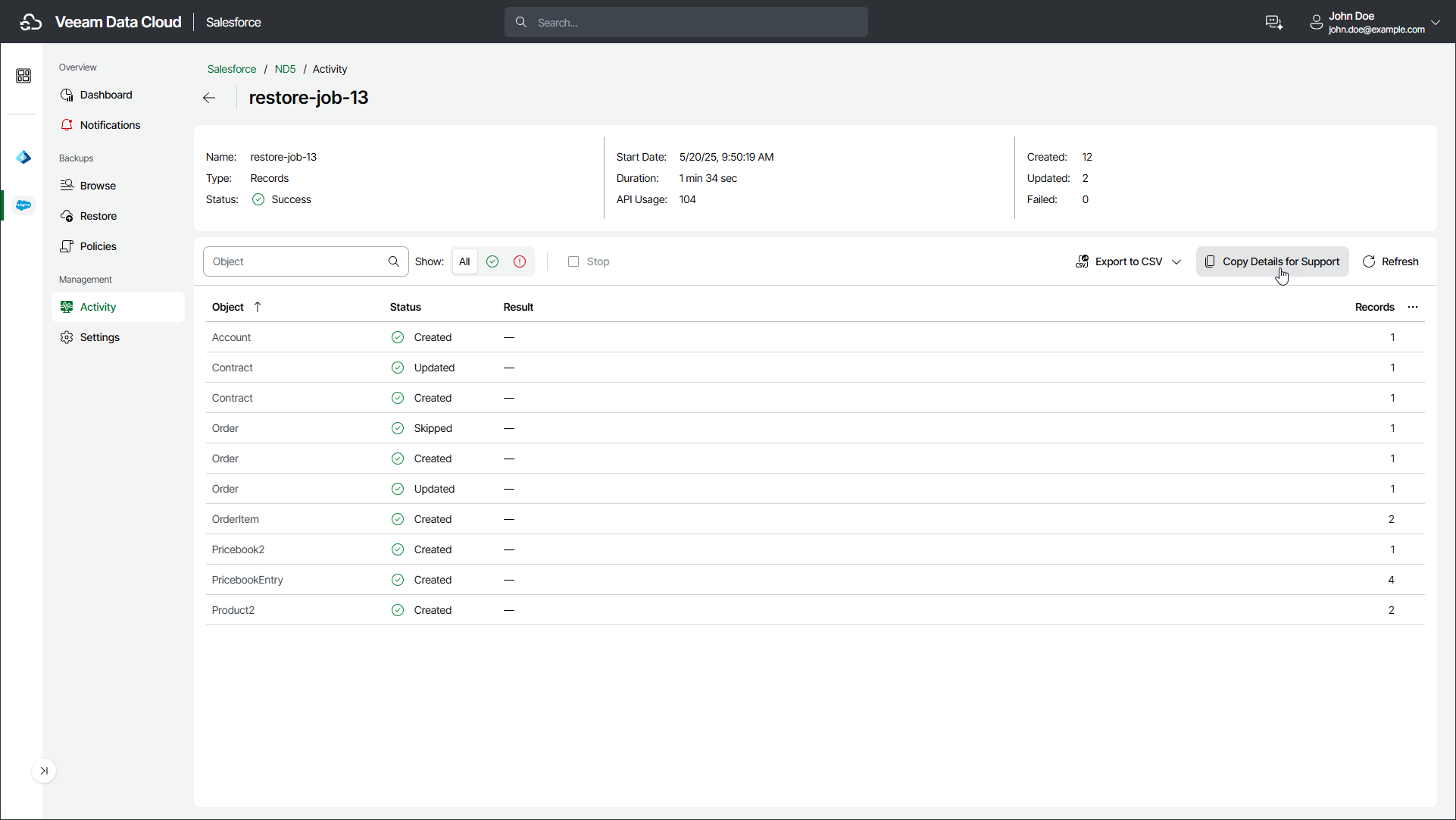
Task: Click the blue Microsoft product icon in left rail
Action: pos(23,157)
